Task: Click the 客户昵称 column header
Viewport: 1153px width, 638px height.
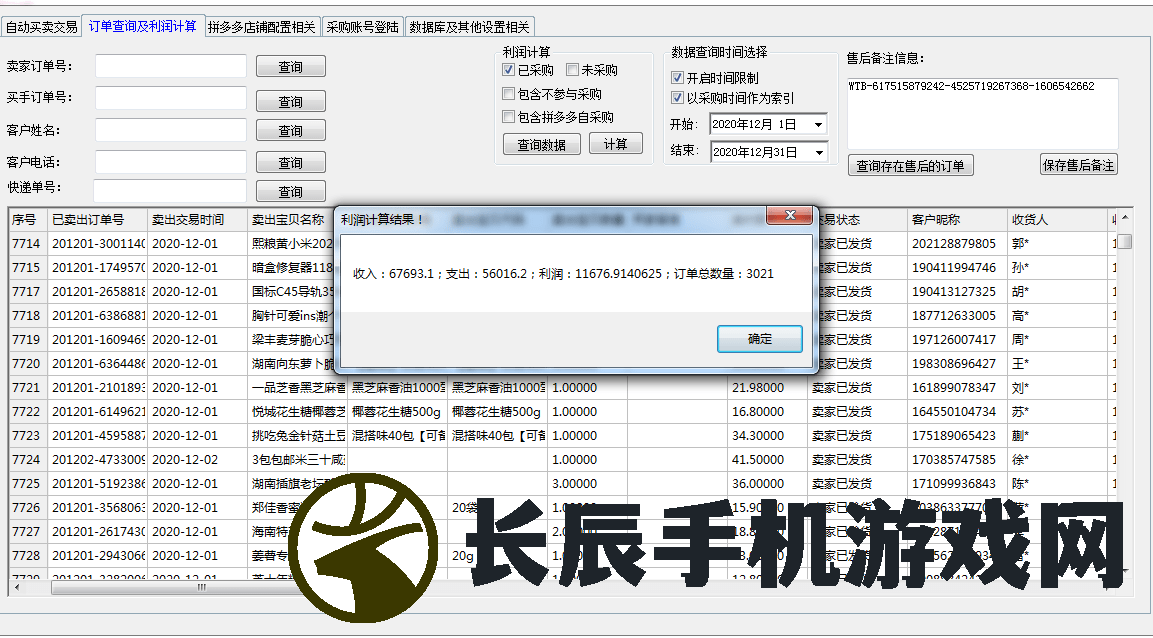Action: (x=957, y=220)
